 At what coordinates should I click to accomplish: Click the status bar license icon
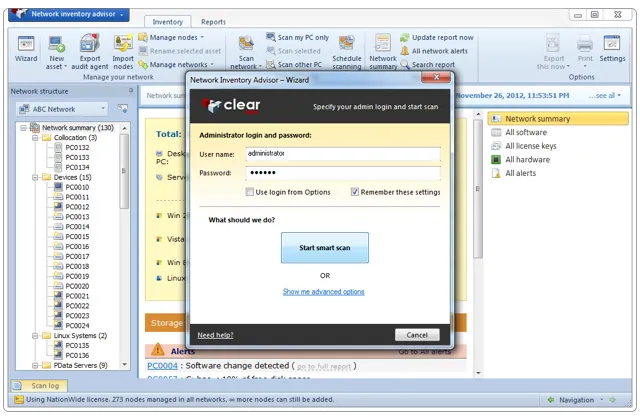pyautogui.click(x=19, y=400)
